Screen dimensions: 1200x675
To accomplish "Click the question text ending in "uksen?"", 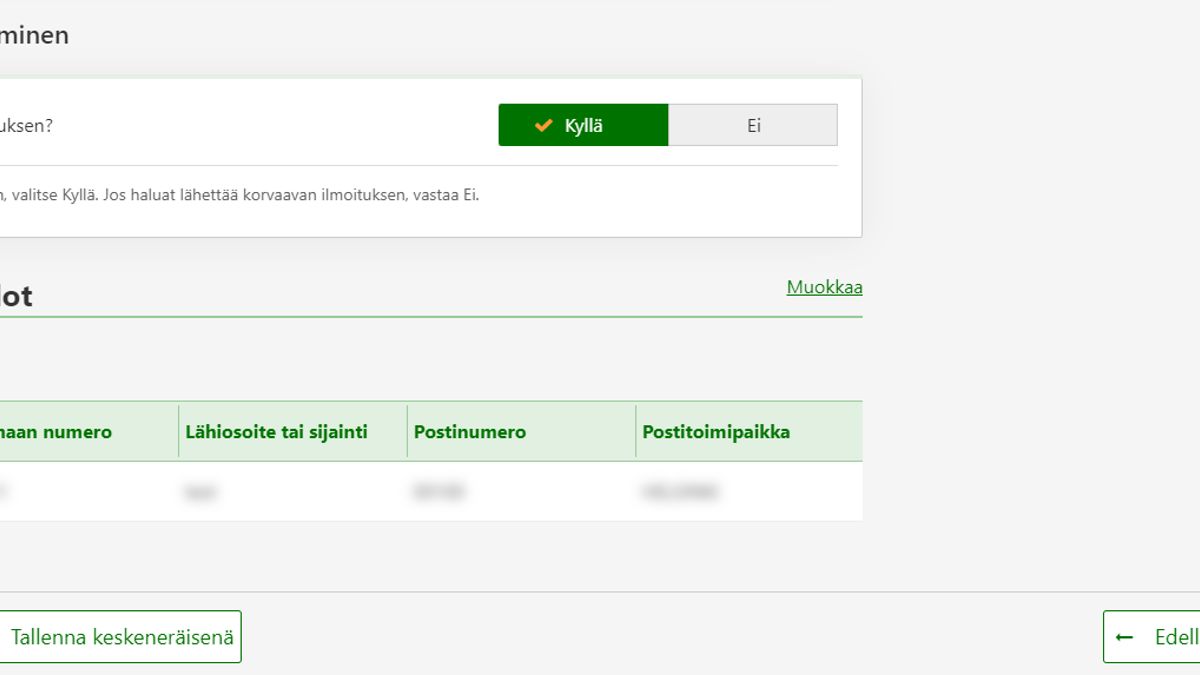I will point(26,127).
